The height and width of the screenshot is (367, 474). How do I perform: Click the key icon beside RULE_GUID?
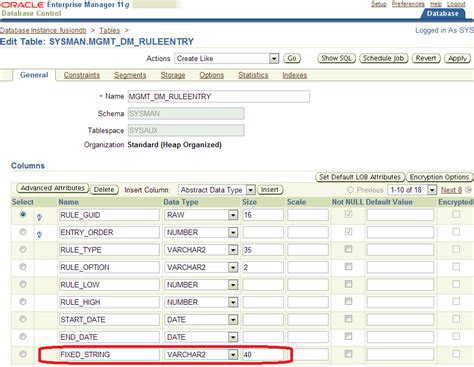click(x=39, y=217)
